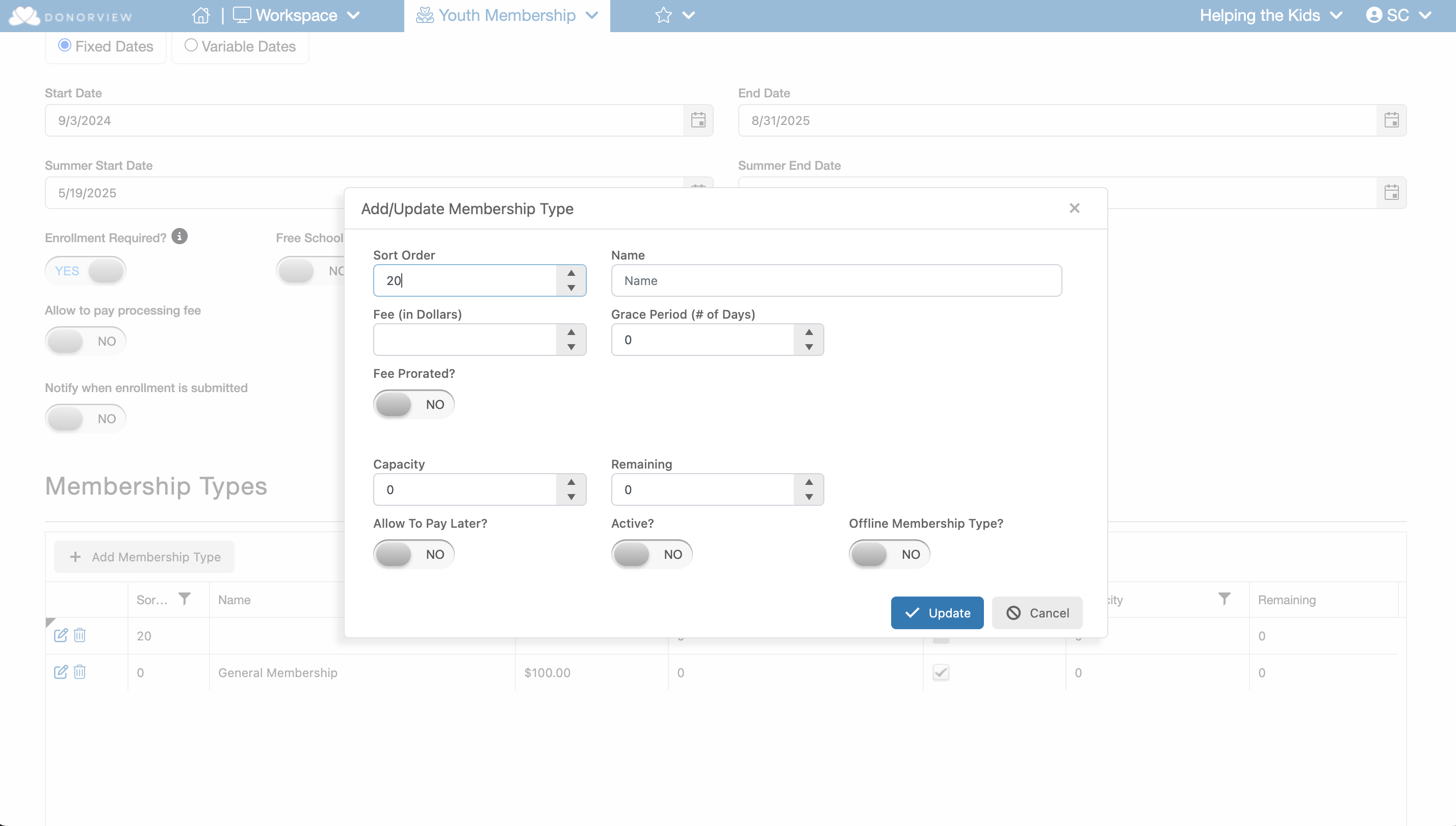Click the home icon in top bar
This screenshot has height=826, width=1456.
pyautogui.click(x=201, y=15)
